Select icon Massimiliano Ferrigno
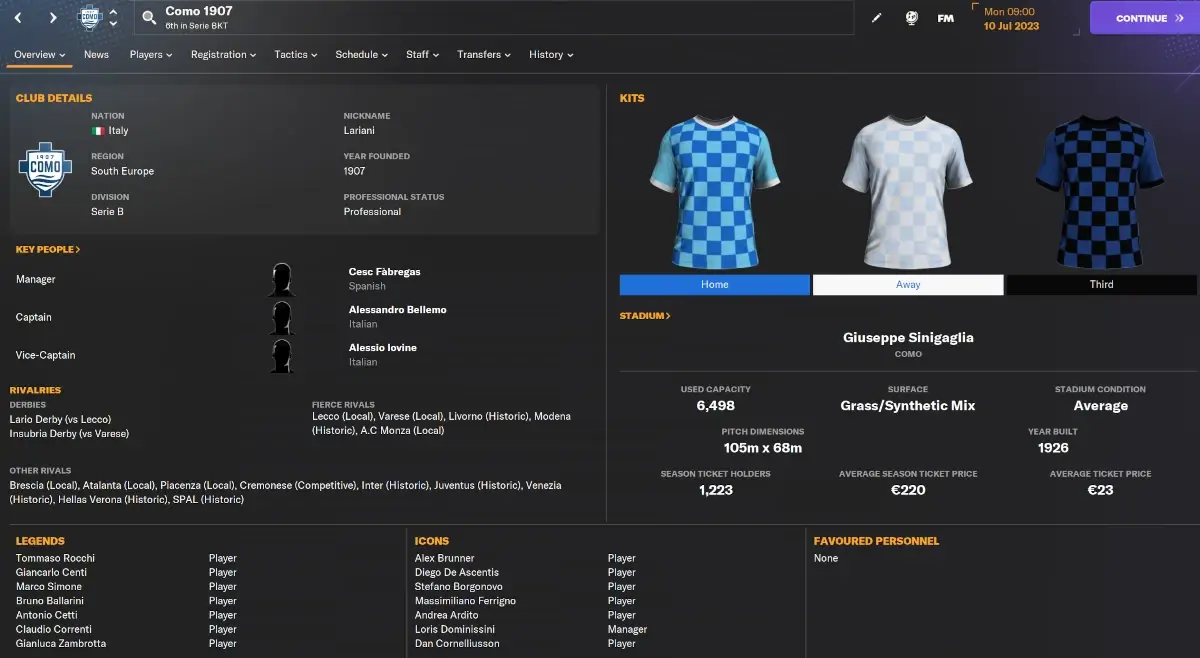 [x=466, y=601]
